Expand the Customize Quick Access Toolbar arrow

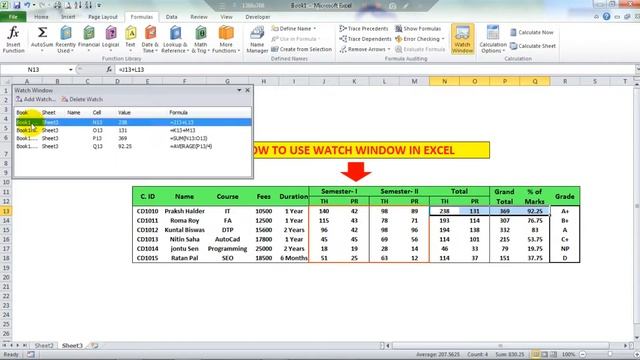(x=99, y=5)
